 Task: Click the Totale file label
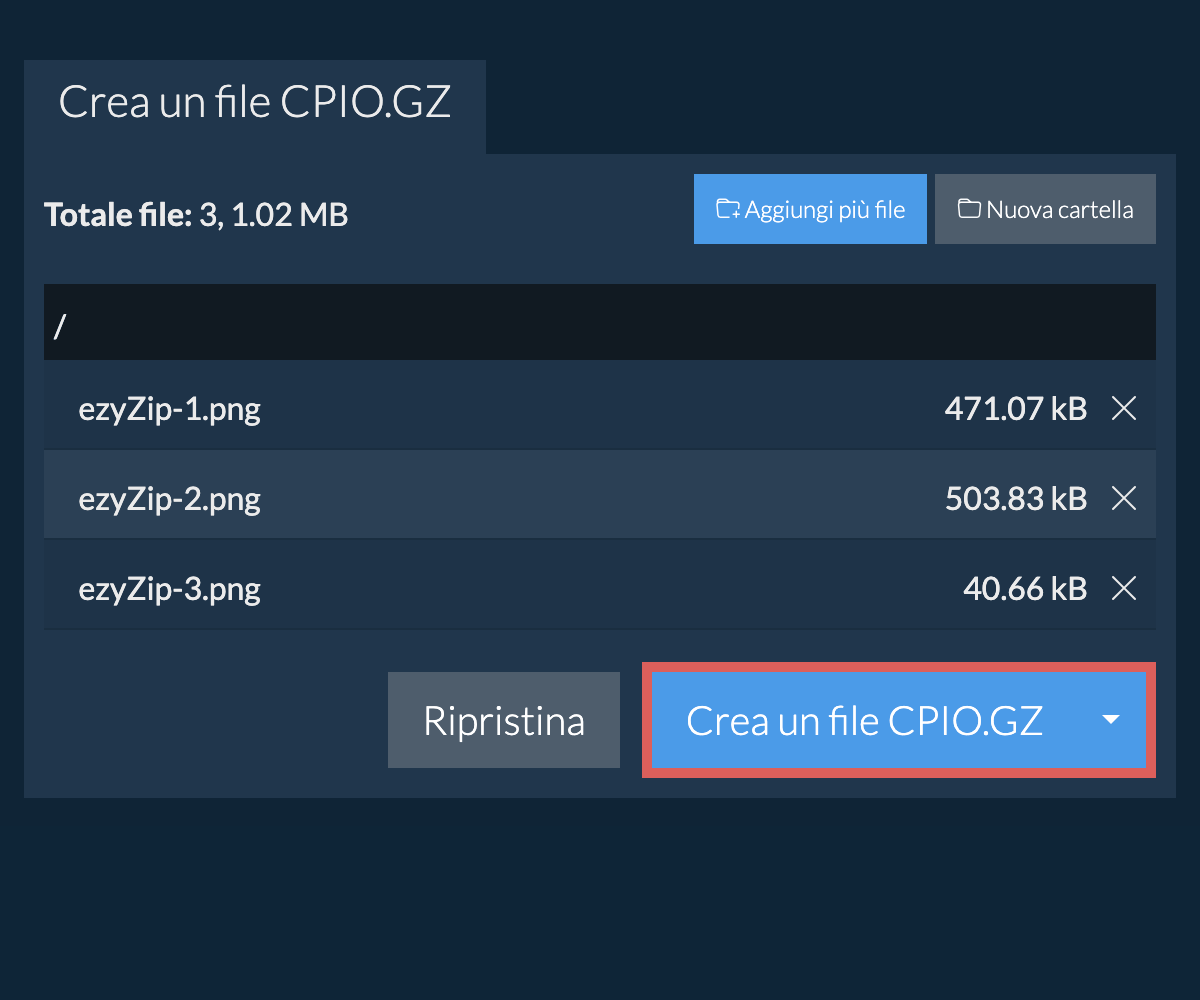coord(117,214)
